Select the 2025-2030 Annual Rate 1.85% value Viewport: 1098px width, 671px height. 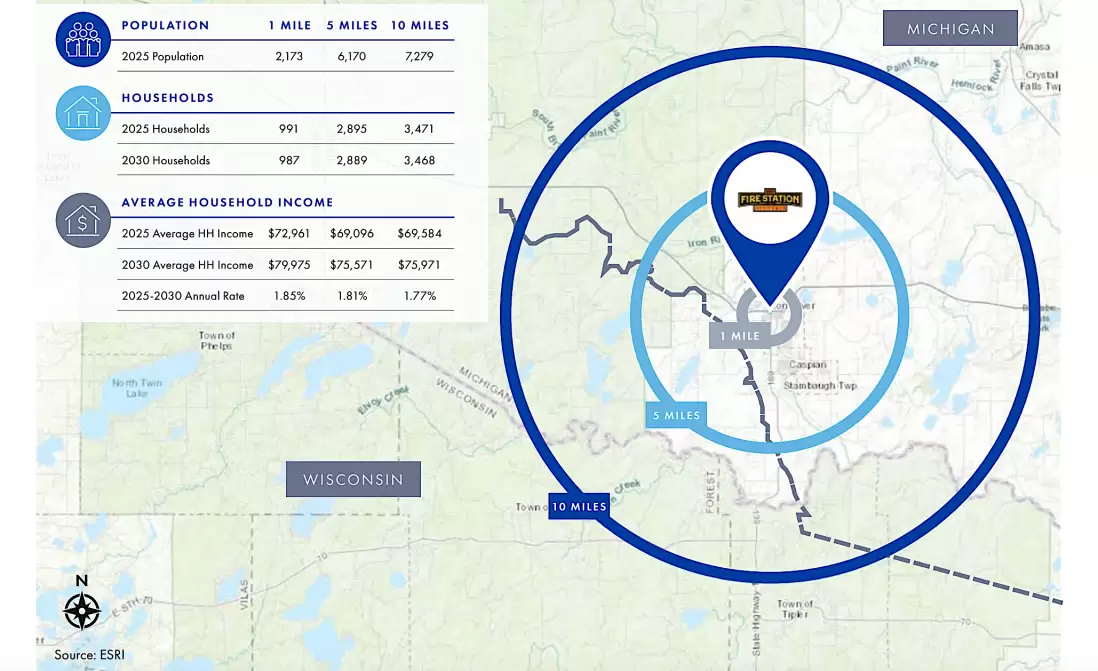pos(287,296)
